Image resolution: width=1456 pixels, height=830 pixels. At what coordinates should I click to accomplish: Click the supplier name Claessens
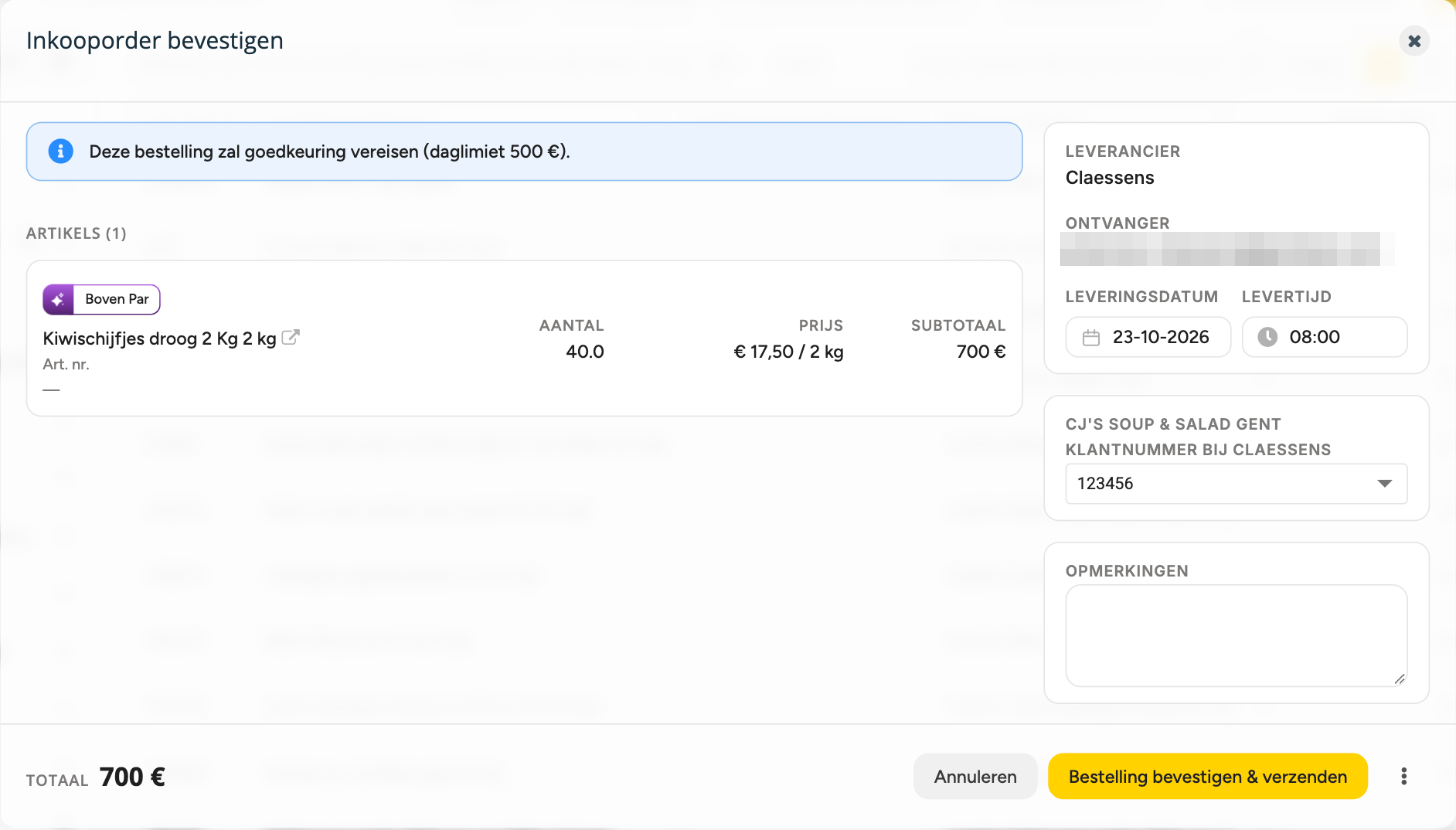tap(1110, 178)
